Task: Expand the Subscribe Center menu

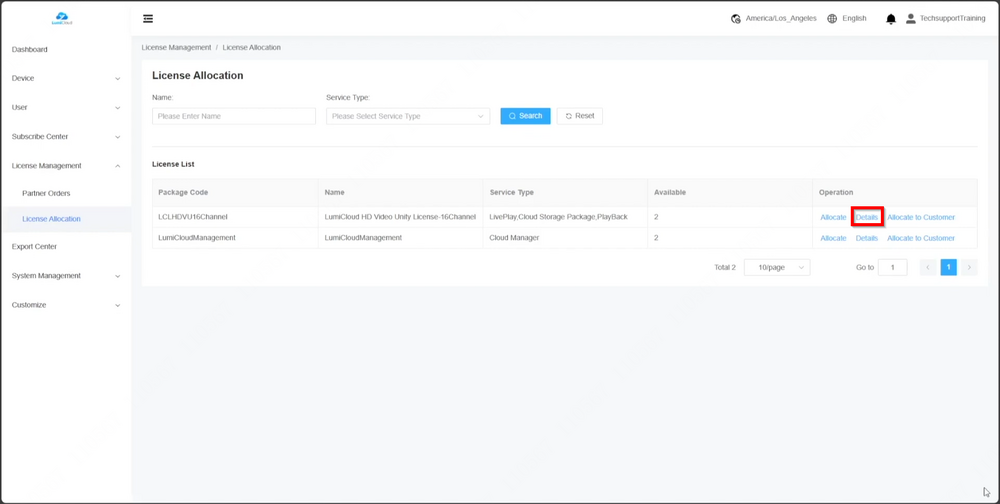Action: tap(65, 136)
